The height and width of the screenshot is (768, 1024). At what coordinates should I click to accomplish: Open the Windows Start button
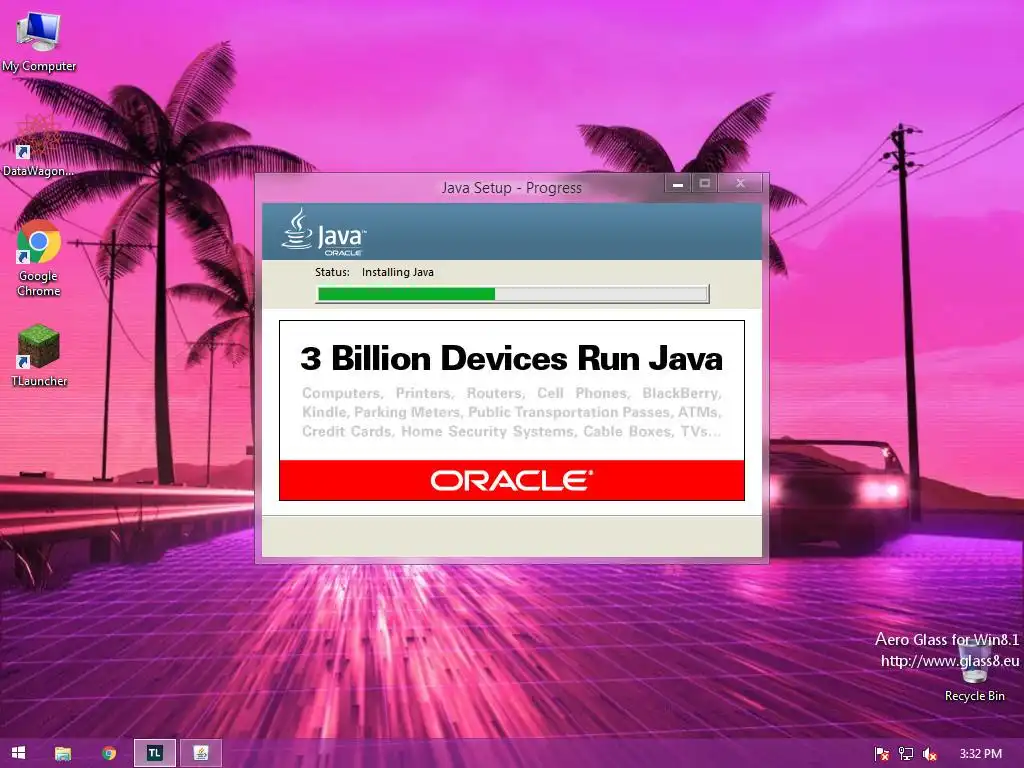point(18,753)
